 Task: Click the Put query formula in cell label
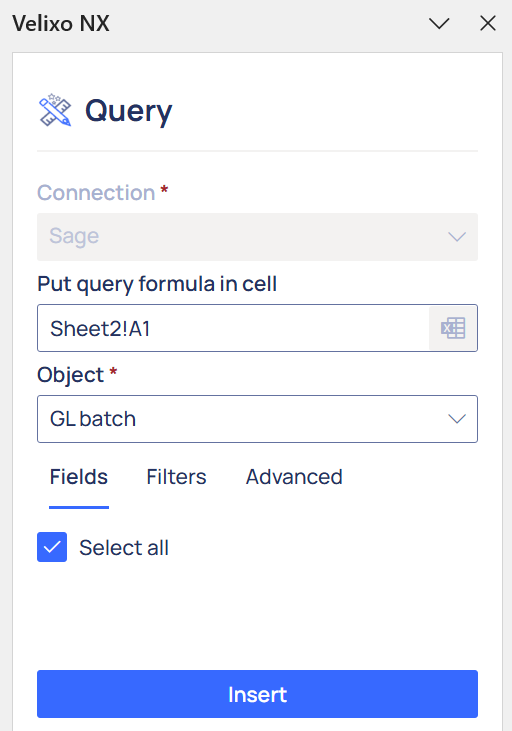click(157, 284)
